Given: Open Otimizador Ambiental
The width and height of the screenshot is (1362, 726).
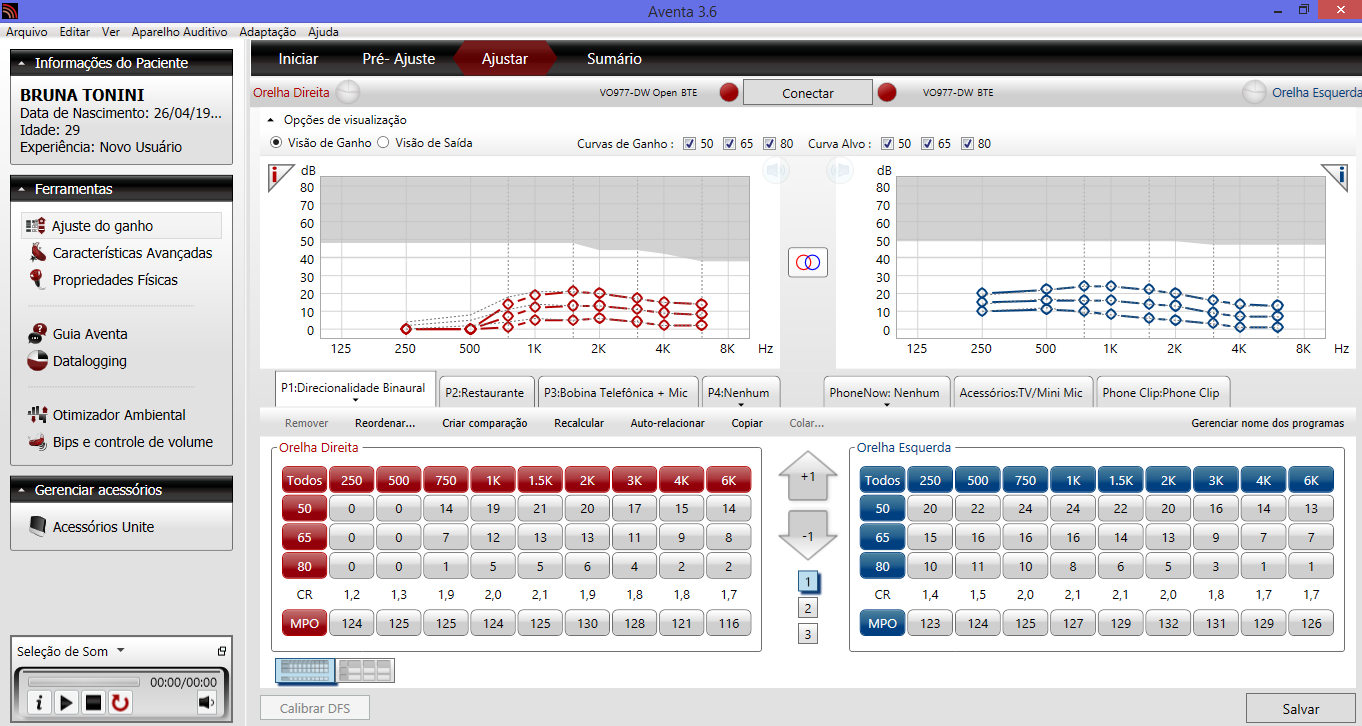Looking at the screenshot, I should [x=106, y=415].
